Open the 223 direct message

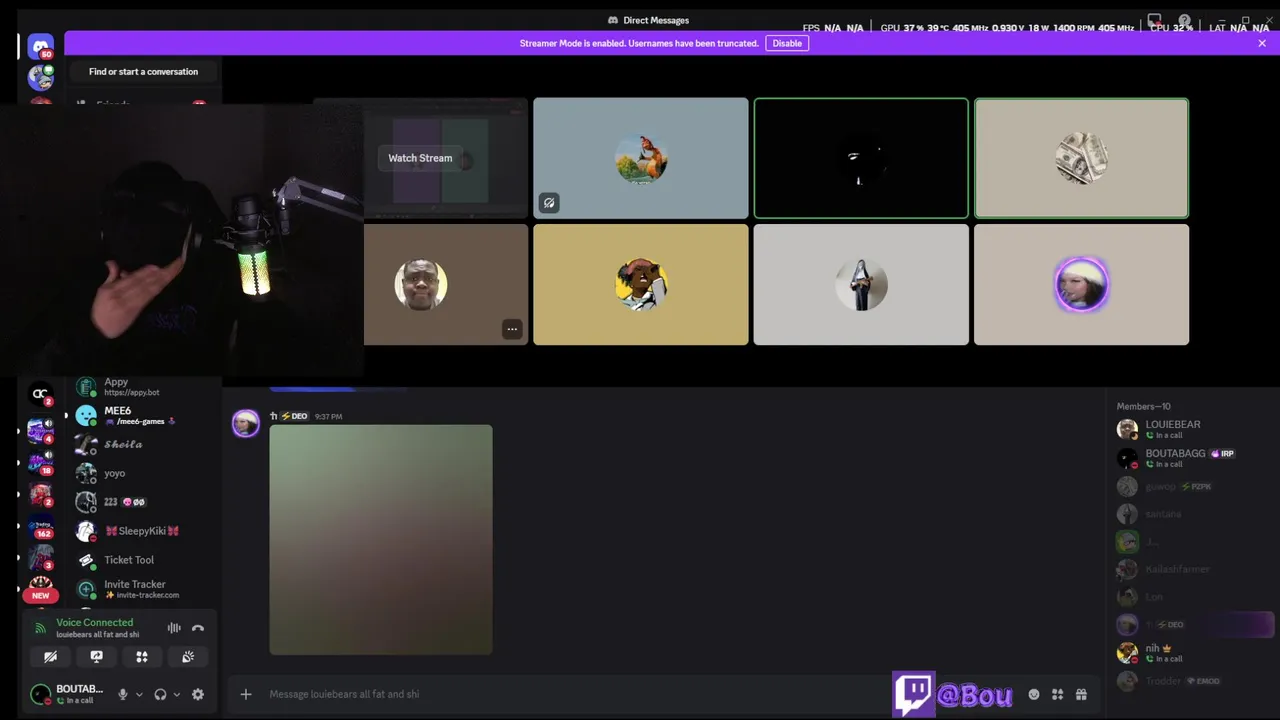click(144, 502)
